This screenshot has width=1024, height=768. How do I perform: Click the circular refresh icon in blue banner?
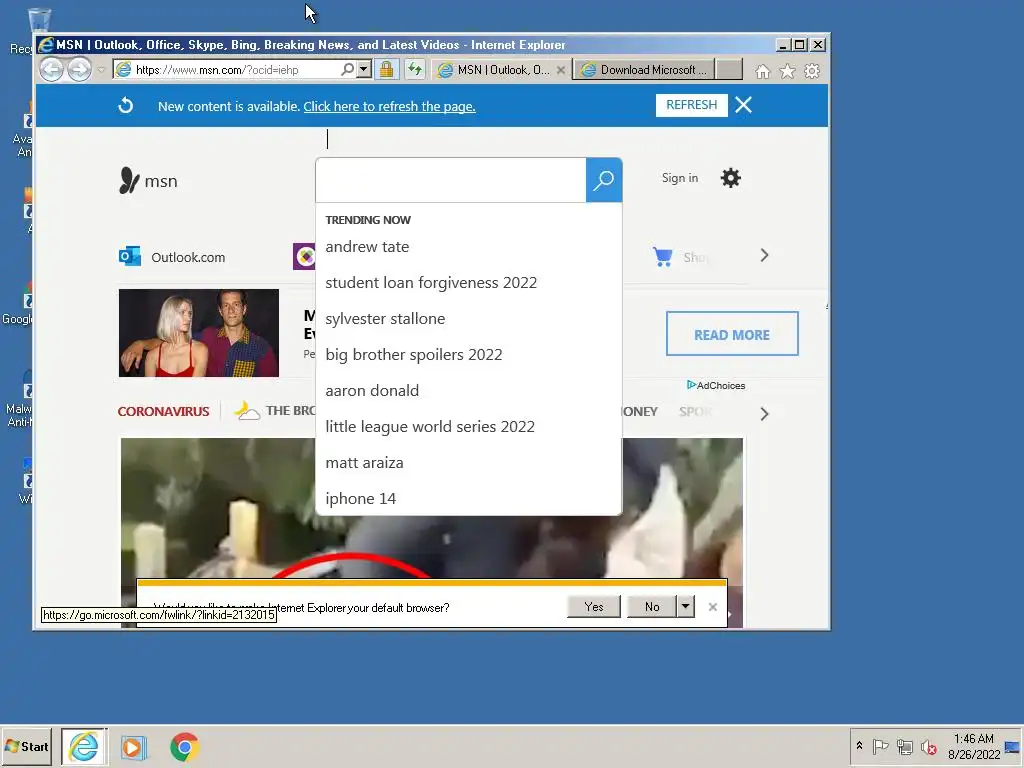[125, 106]
